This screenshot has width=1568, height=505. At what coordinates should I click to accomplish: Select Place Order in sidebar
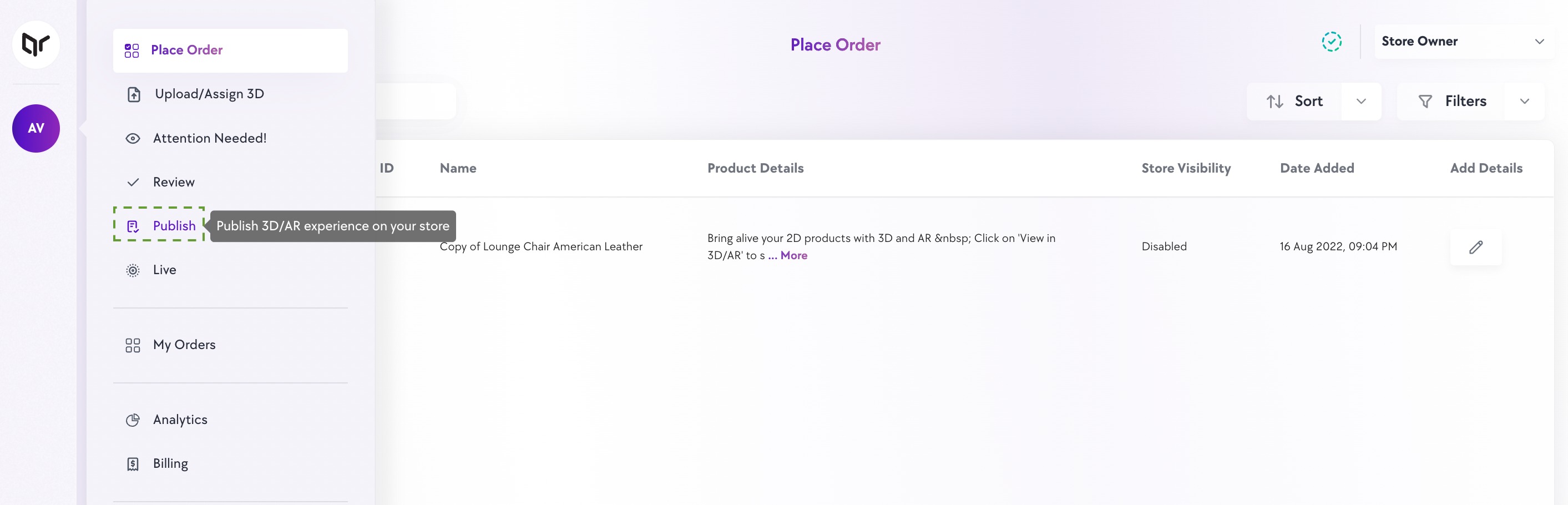point(186,50)
